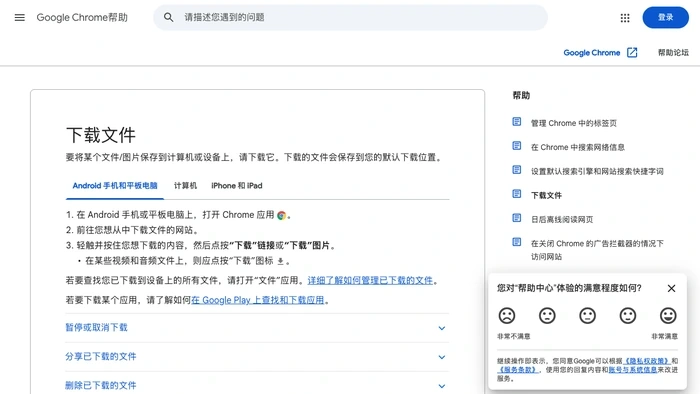Expand the 删除已下载的文件 section chevron

pos(442,386)
